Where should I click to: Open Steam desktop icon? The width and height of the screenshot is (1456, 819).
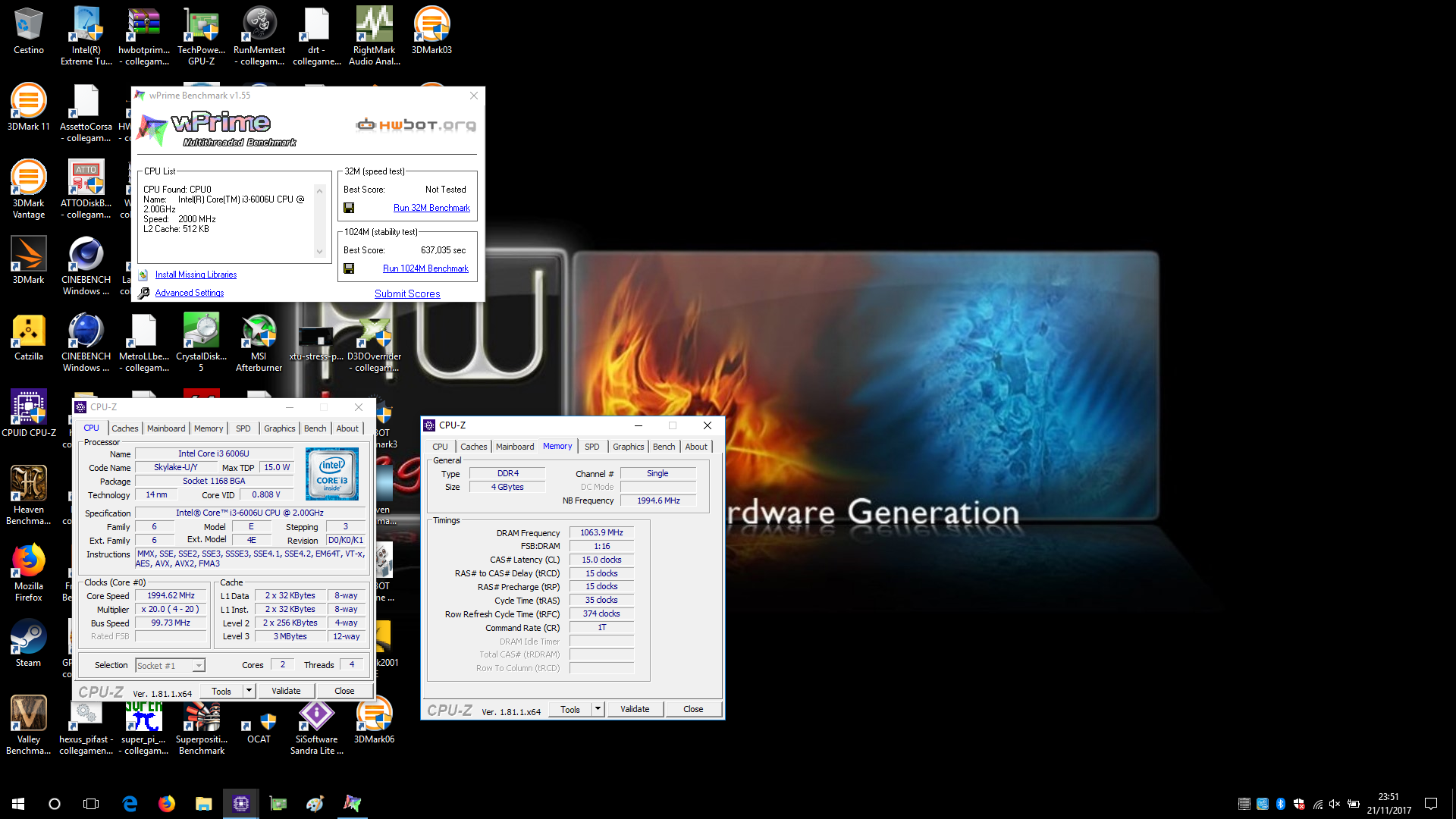(28, 643)
